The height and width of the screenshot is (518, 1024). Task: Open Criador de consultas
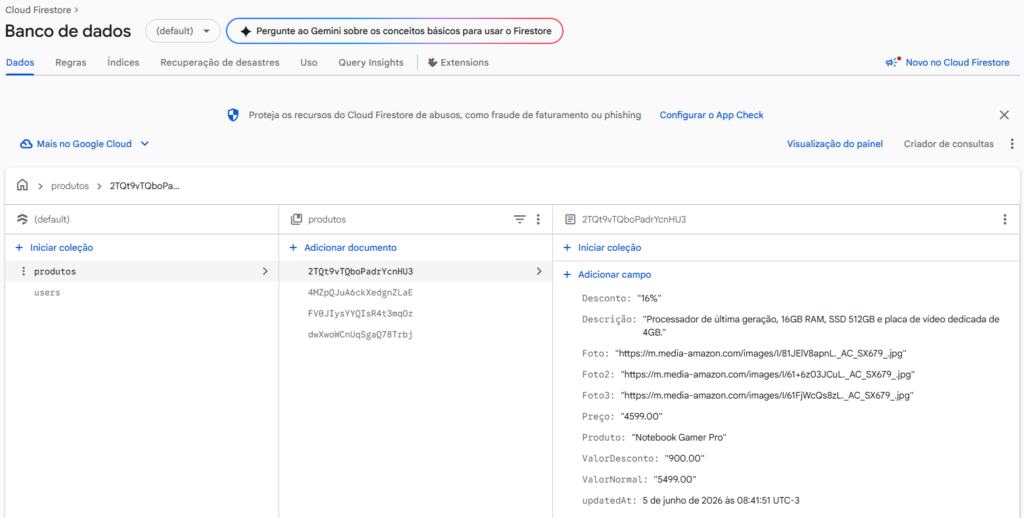(949, 144)
